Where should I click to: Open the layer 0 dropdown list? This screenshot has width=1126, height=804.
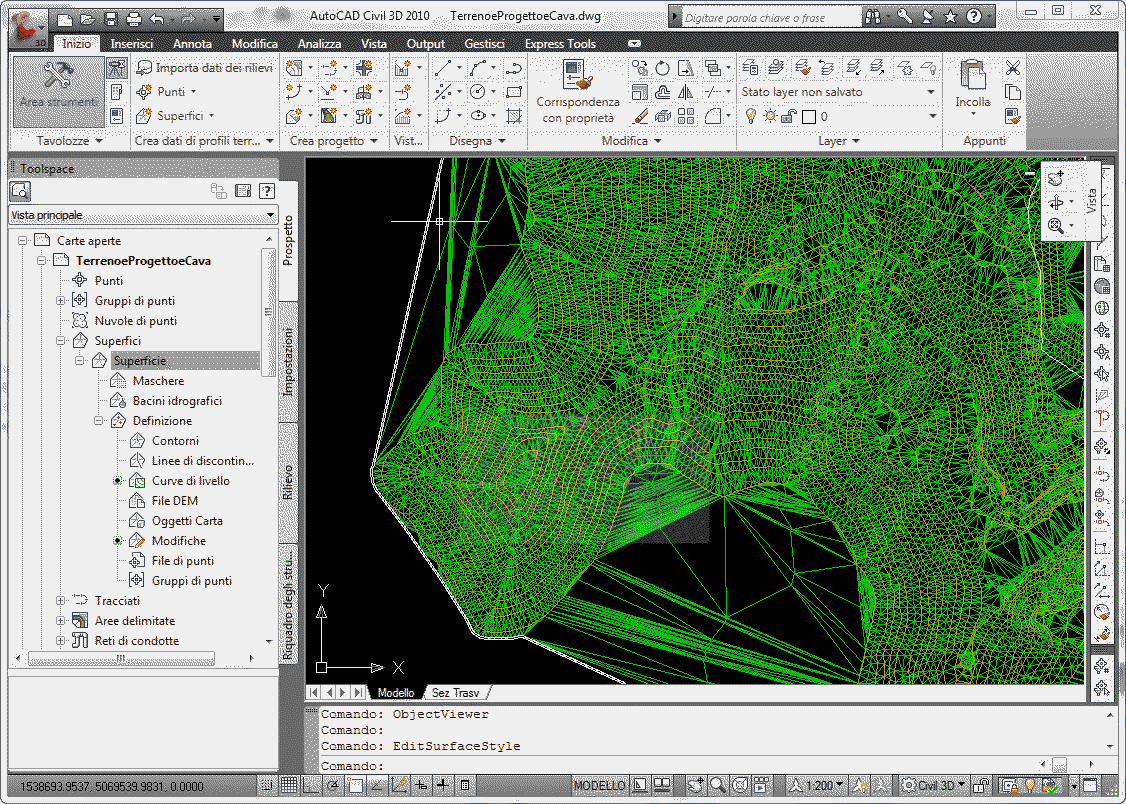(933, 116)
